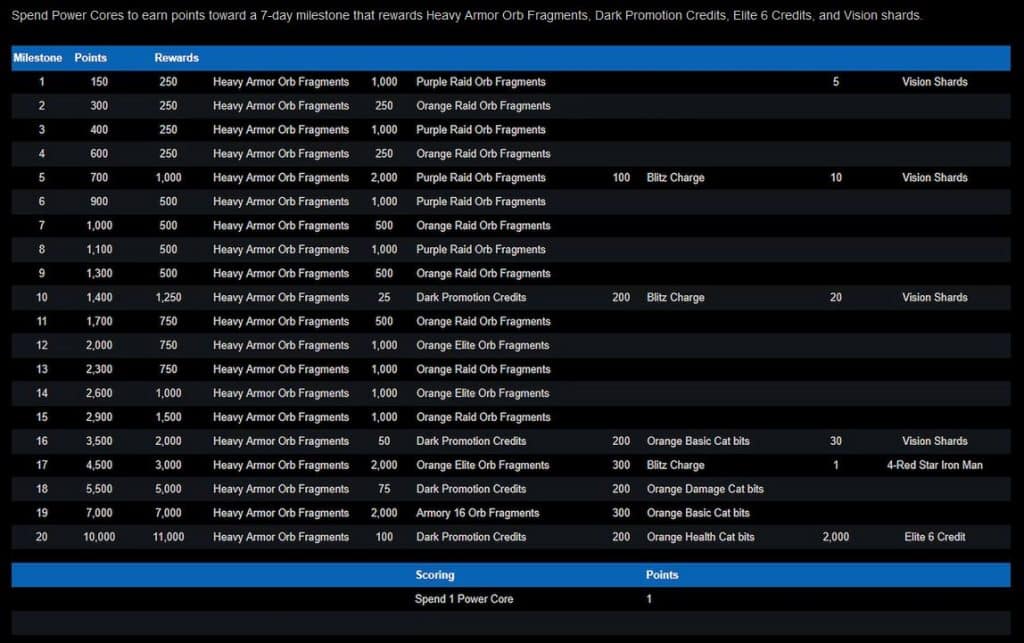Click the "Spend Power Cores to earn points" description
The image size is (1024, 643).
[x=466, y=16]
